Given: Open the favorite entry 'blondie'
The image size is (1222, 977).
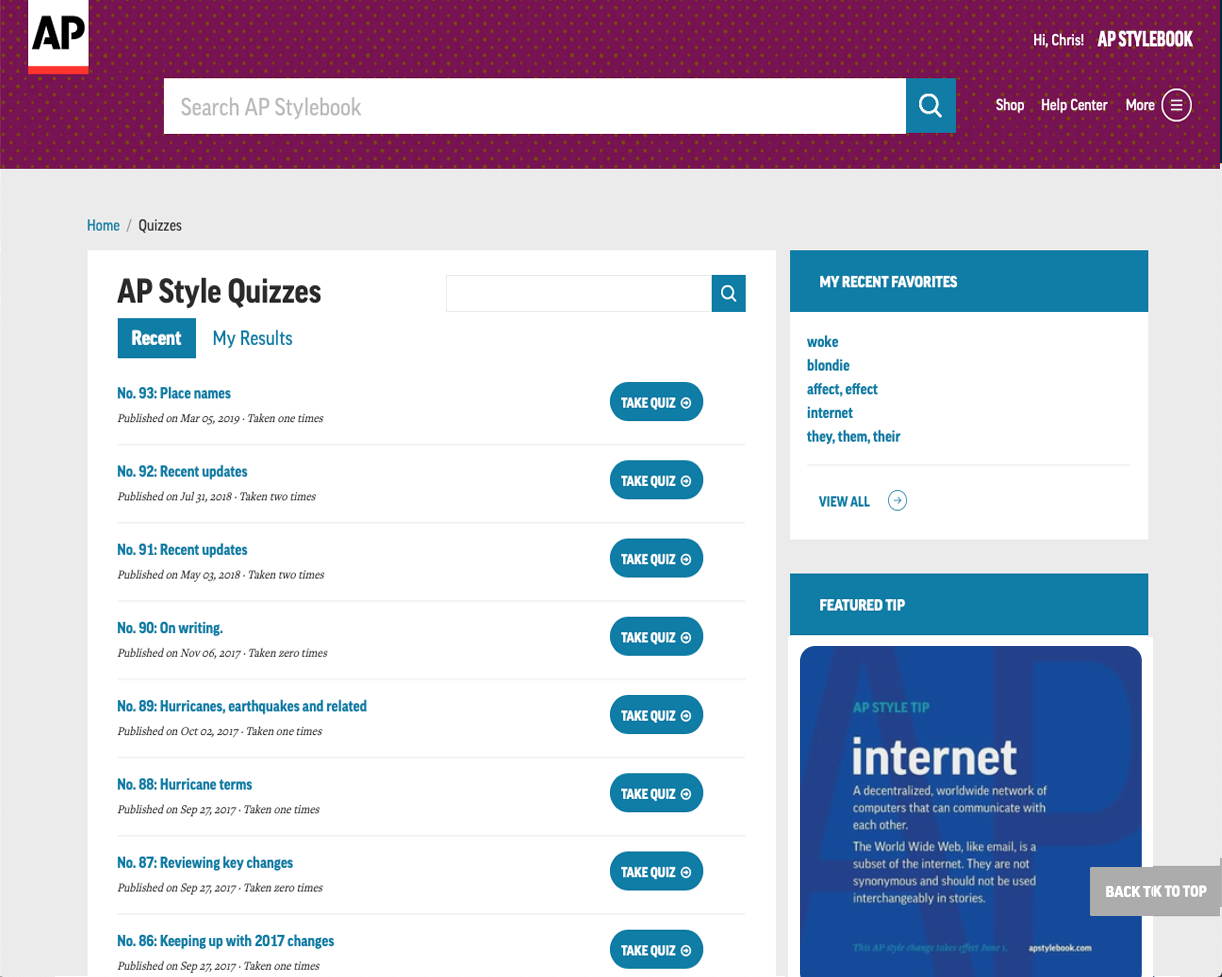Looking at the screenshot, I should tap(828, 365).
